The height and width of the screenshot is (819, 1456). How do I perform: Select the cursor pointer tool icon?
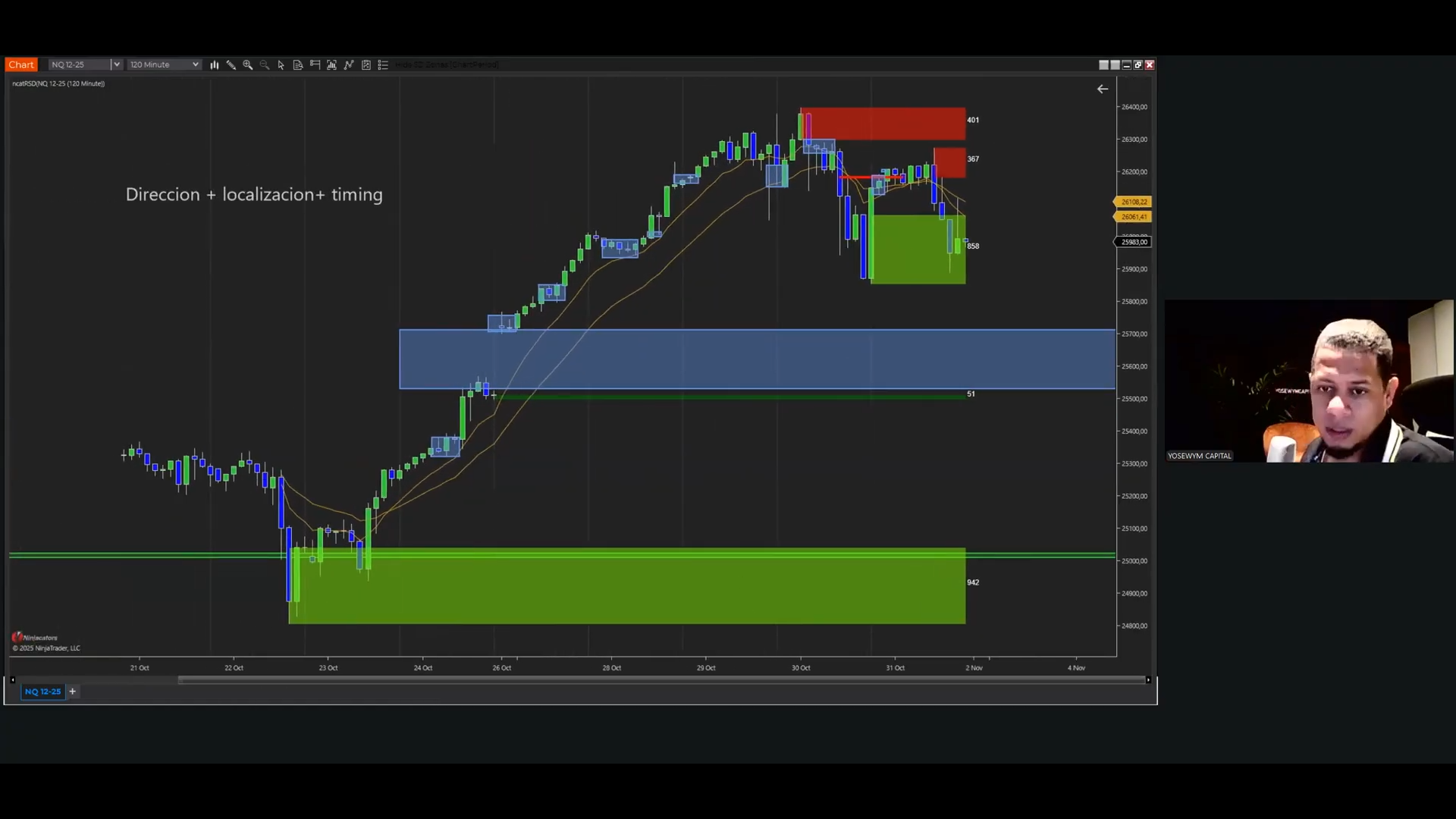tap(281, 65)
